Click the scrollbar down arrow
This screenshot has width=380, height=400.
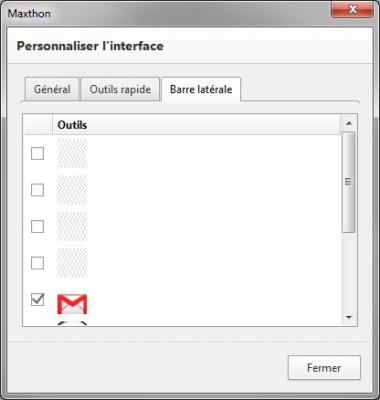(349, 317)
